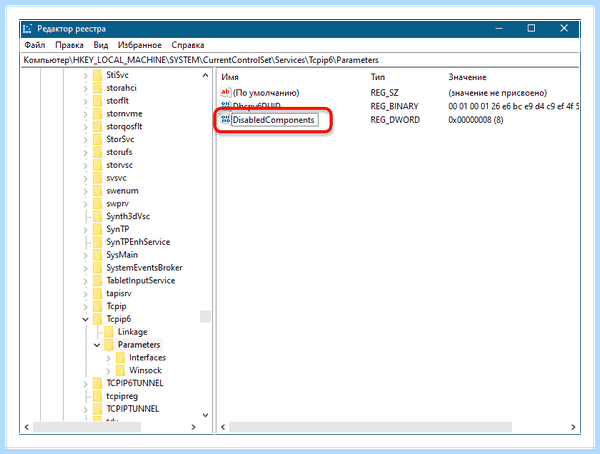Click values pane horizontal scrollbar thumb
Viewport: 600px width, 454px height.
370,427
